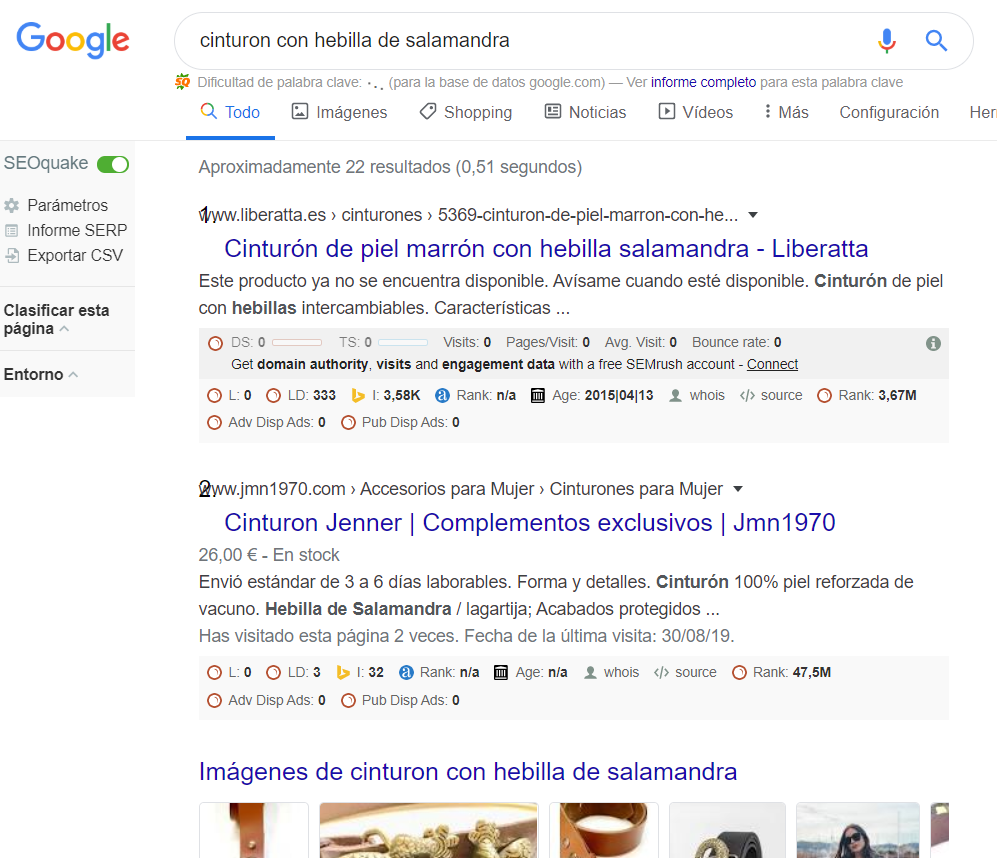Click the 26,00 € - En stock text
997x858 pixels.
[269, 555]
